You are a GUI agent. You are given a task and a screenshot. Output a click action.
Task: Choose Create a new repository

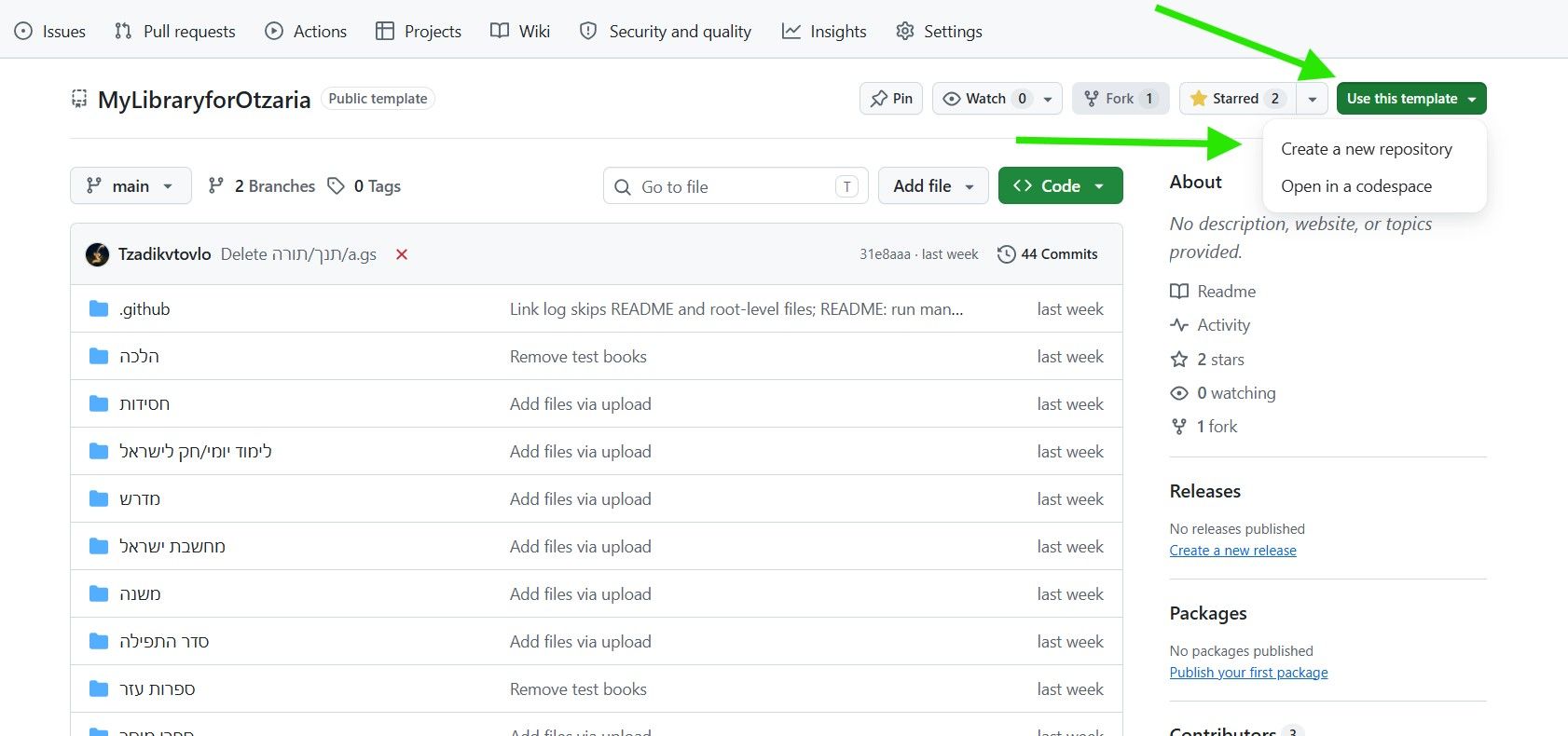click(x=1367, y=149)
